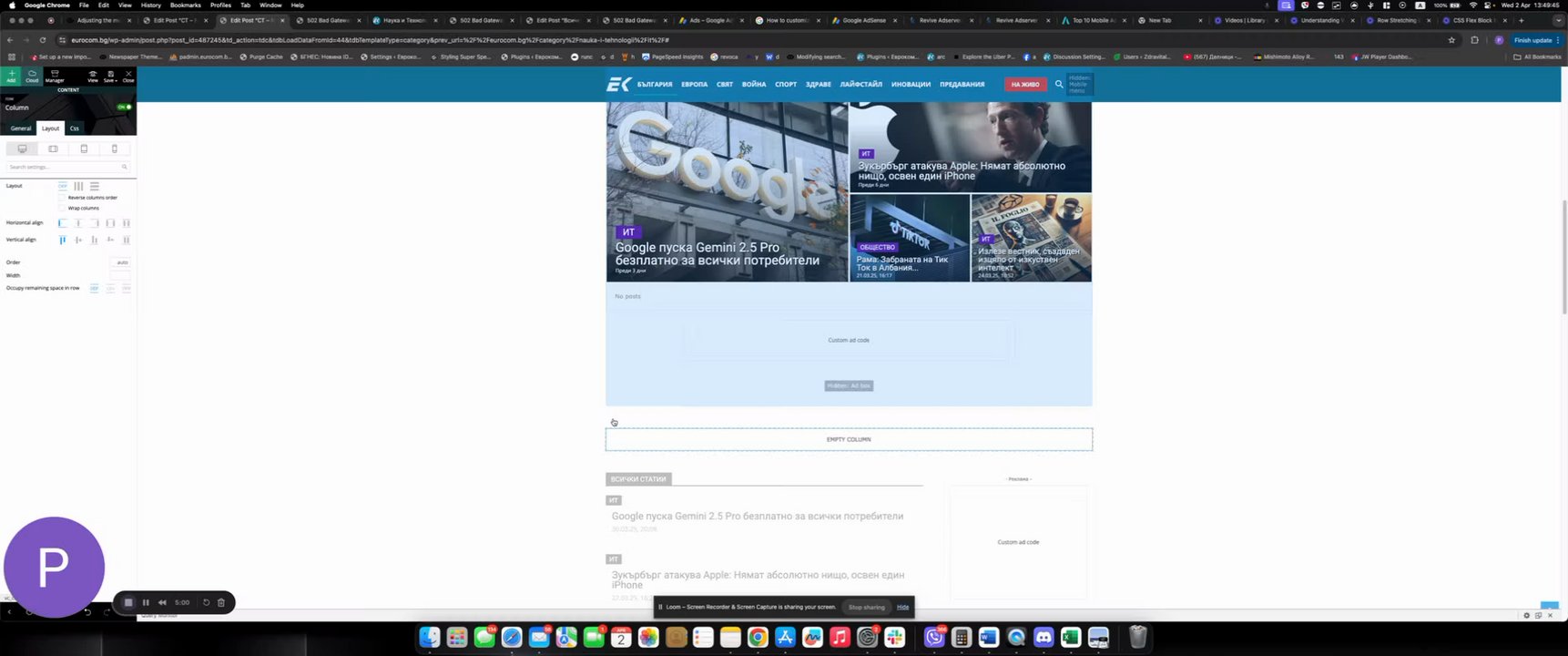Bookmark this page with star icon
This screenshot has height=656, width=1568.
click(x=1451, y=40)
